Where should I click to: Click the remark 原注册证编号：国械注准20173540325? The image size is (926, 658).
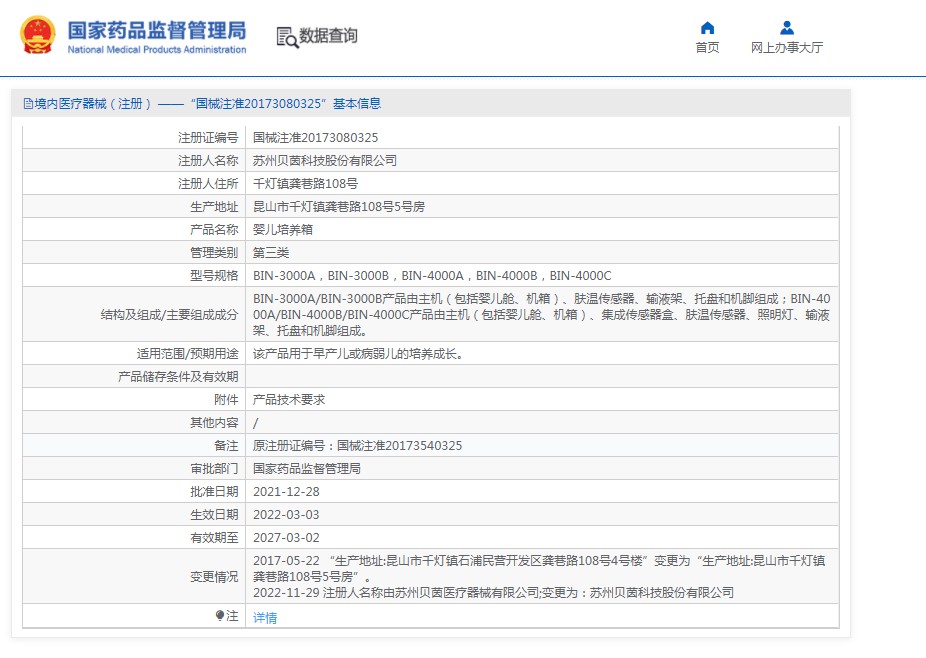(357, 446)
